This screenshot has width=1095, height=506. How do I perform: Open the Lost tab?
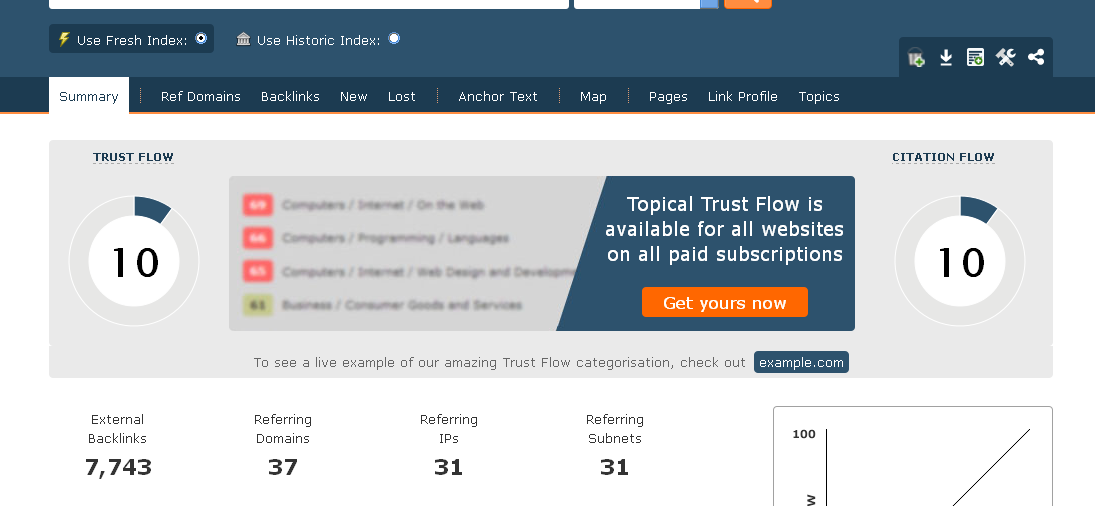[x=402, y=96]
